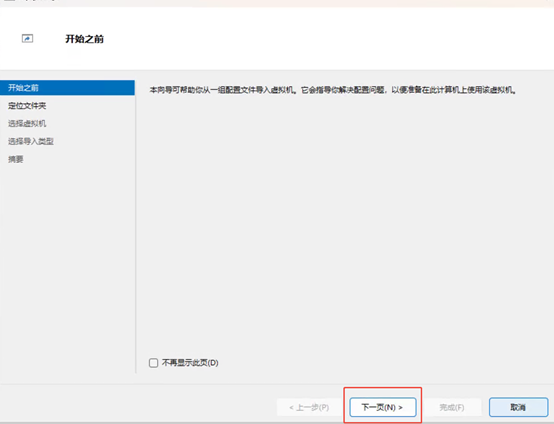This screenshot has height=424, width=554.
Task: Select the 选择虚拟机 sidebar step
Action: coord(27,123)
